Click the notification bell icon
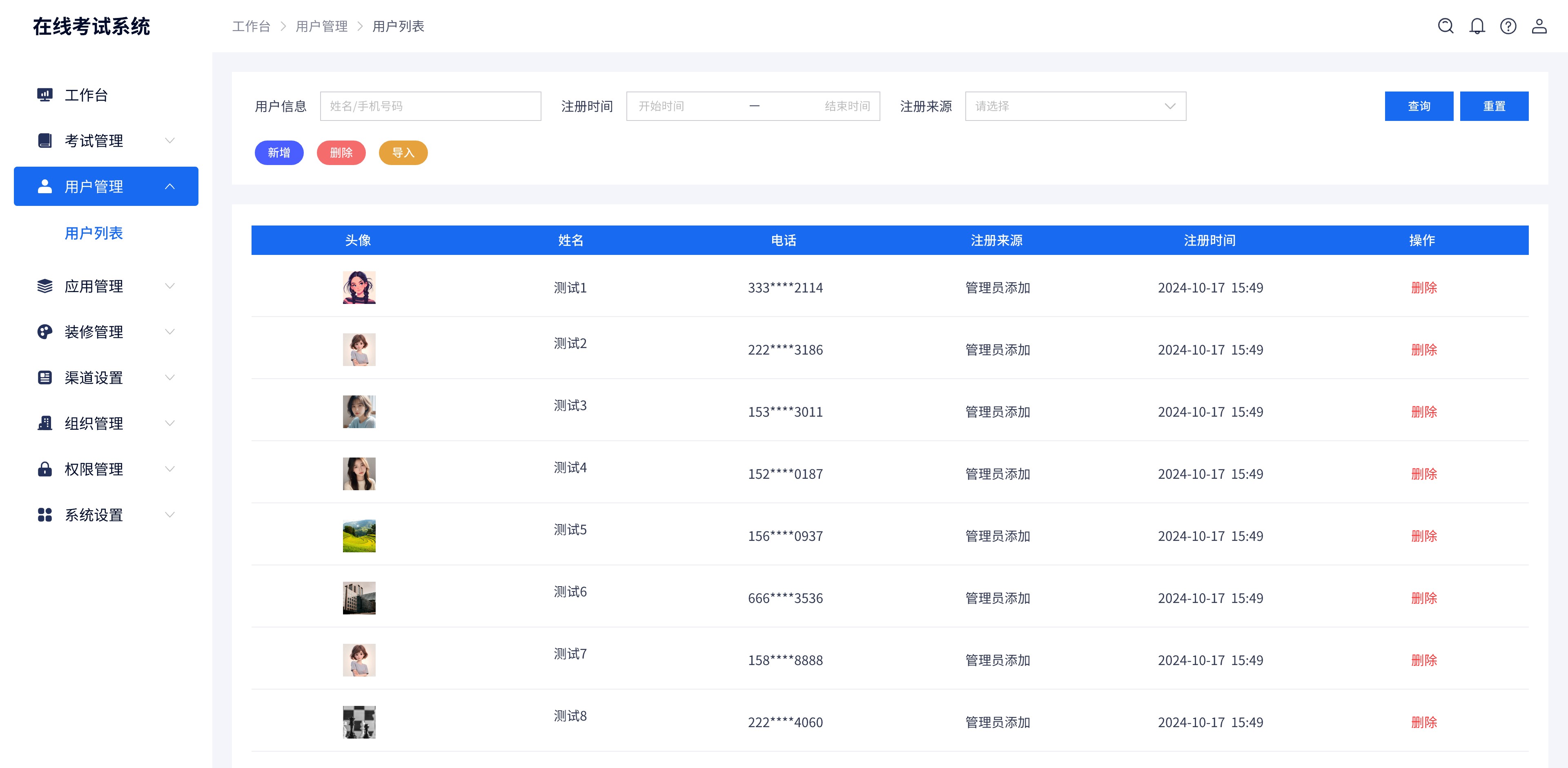Screen dimensions: 1568x768 tap(1477, 26)
